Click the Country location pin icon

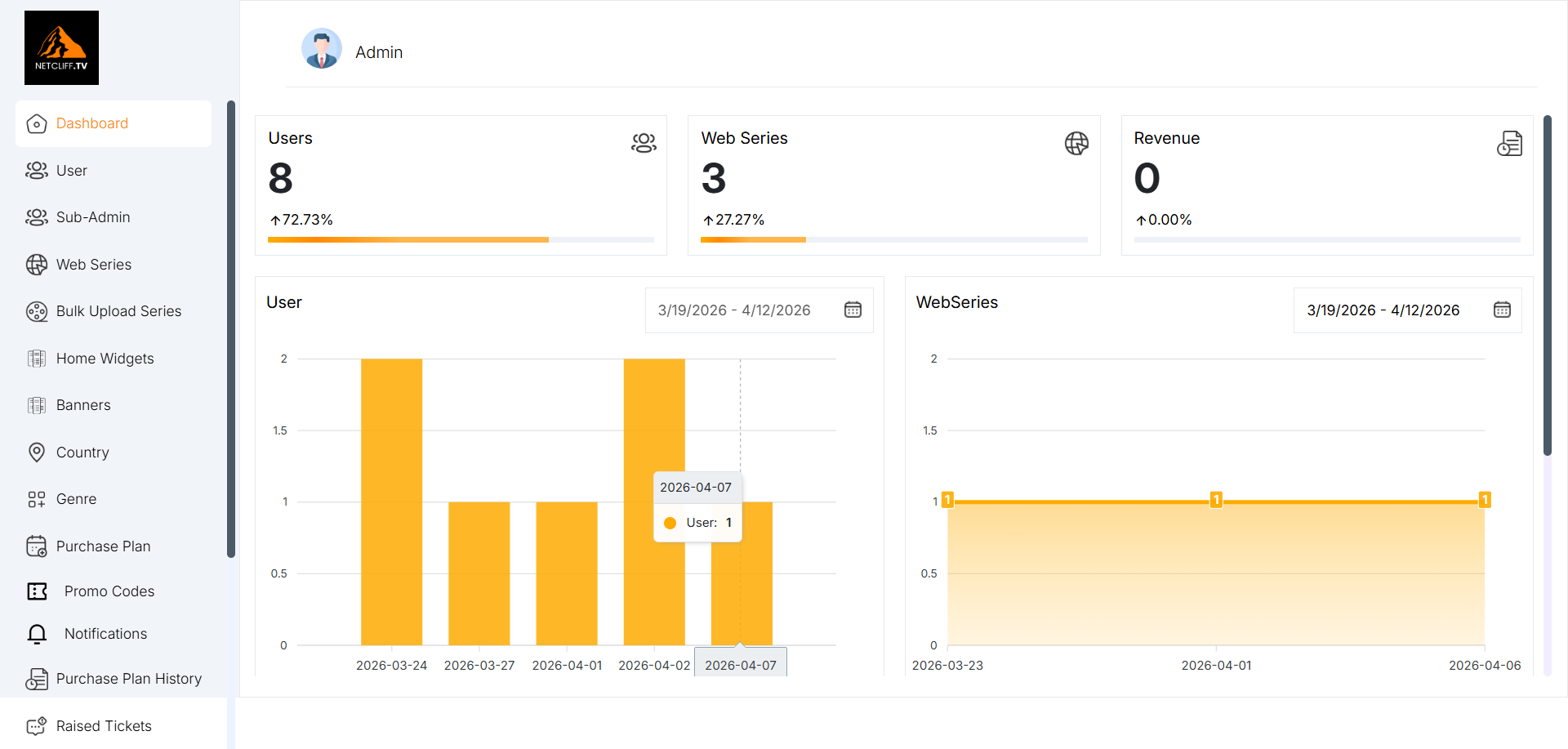click(x=37, y=453)
